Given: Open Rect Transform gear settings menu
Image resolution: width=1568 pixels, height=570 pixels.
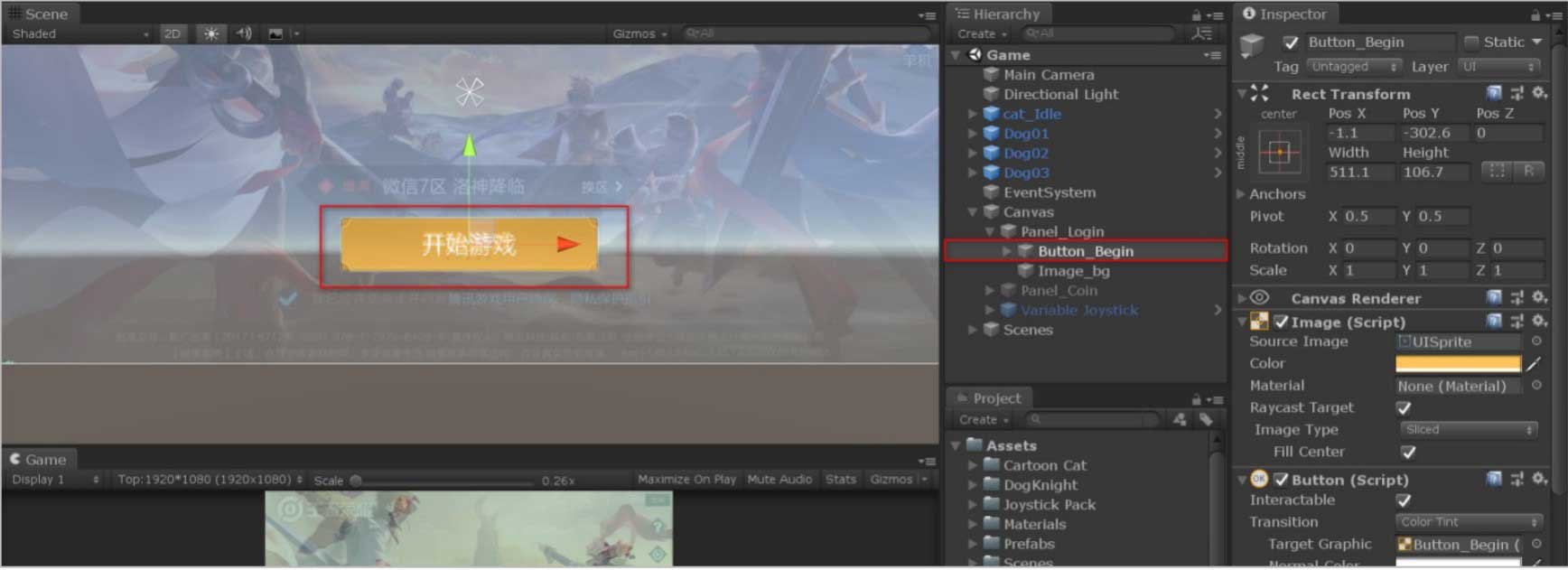Looking at the screenshot, I should point(1539,93).
